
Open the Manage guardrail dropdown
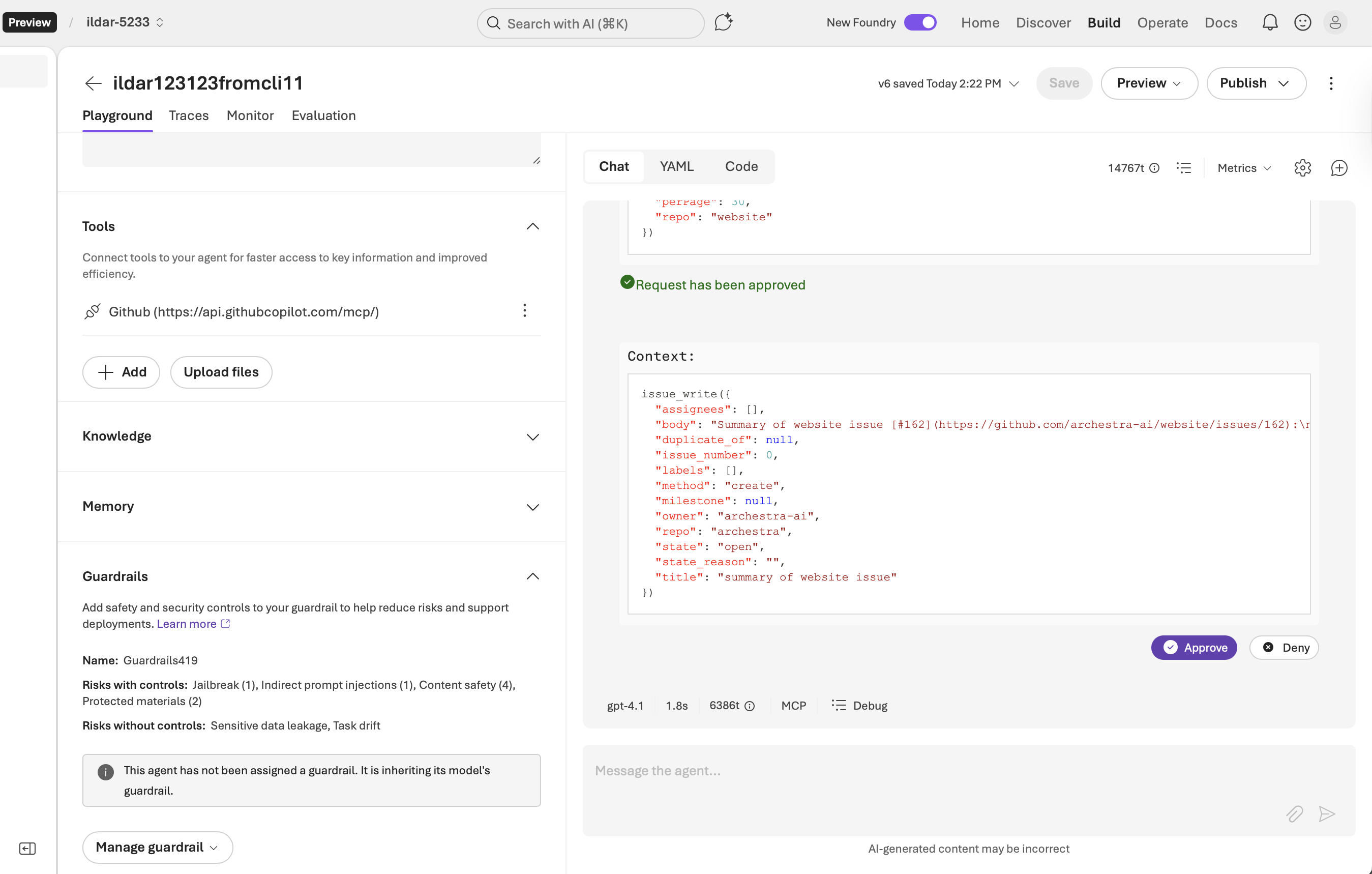click(157, 847)
